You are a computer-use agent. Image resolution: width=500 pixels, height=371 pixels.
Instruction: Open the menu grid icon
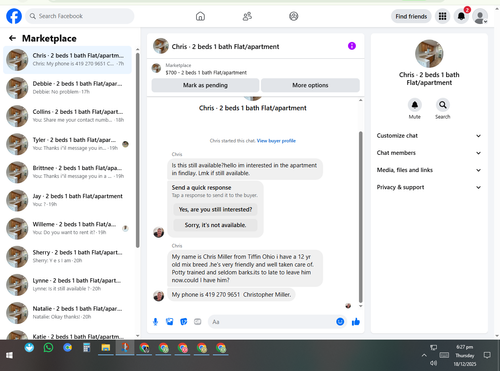coord(442,16)
